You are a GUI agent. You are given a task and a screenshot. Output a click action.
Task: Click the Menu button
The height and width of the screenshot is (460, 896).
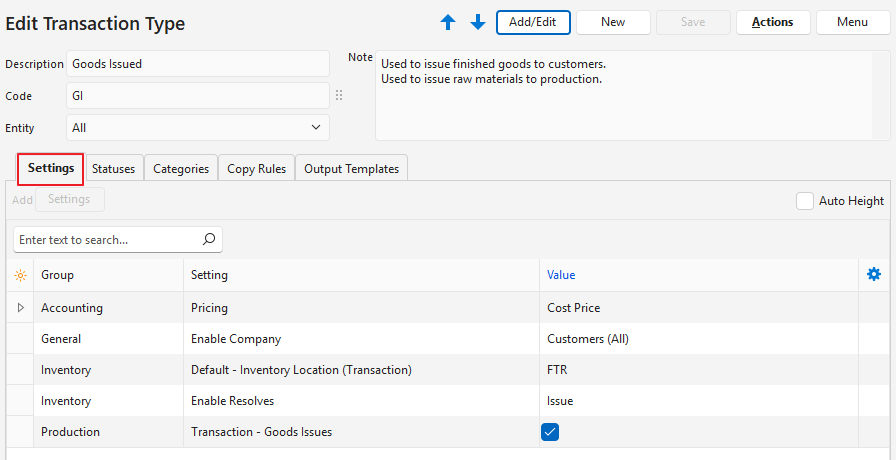[852, 22]
